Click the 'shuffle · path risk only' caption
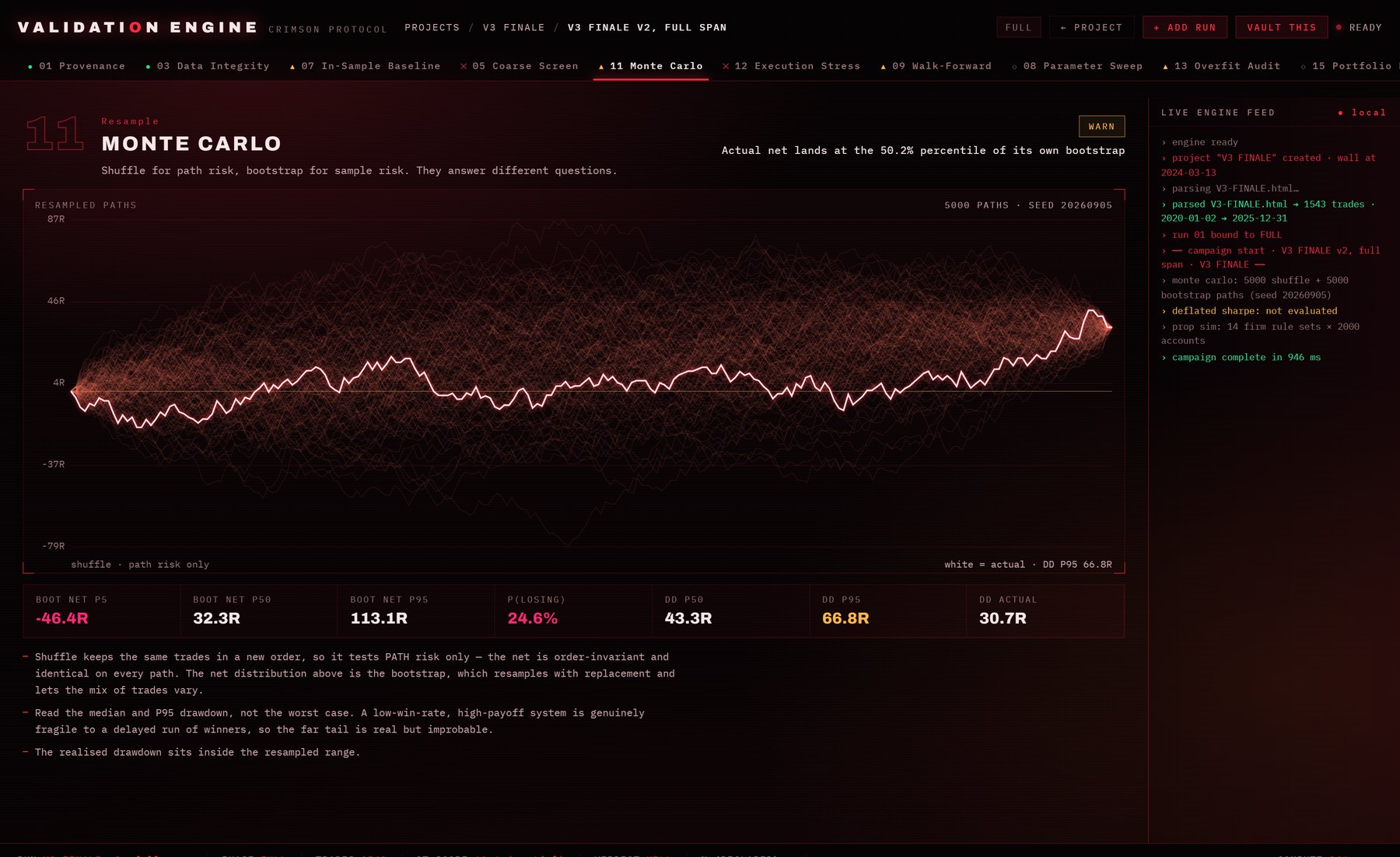The height and width of the screenshot is (857, 1400). point(140,565)
